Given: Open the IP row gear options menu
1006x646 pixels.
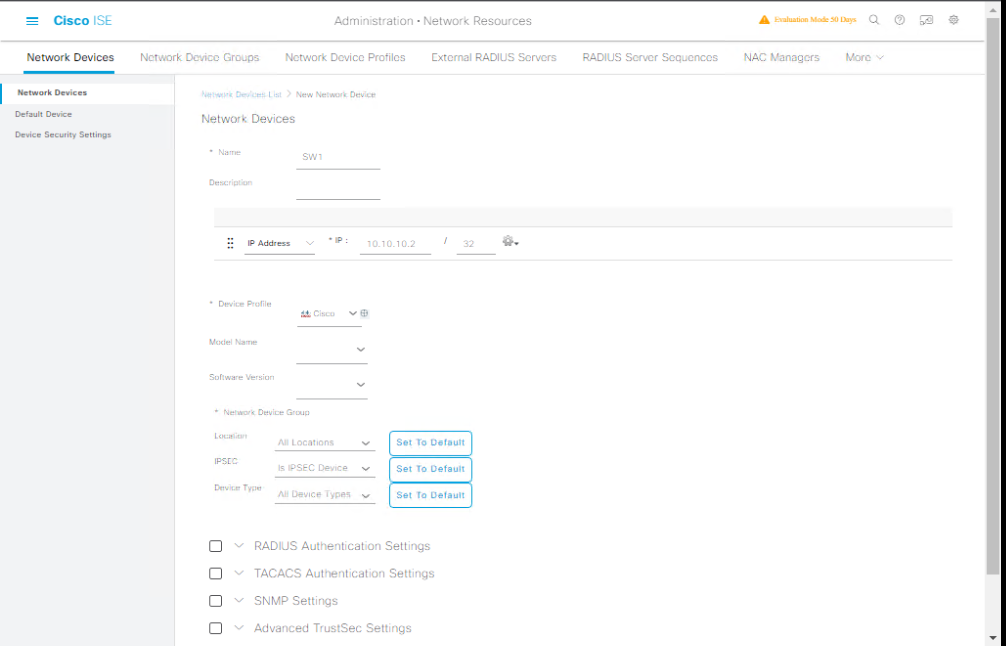Looking at the screenshot, I should point(511,242).
